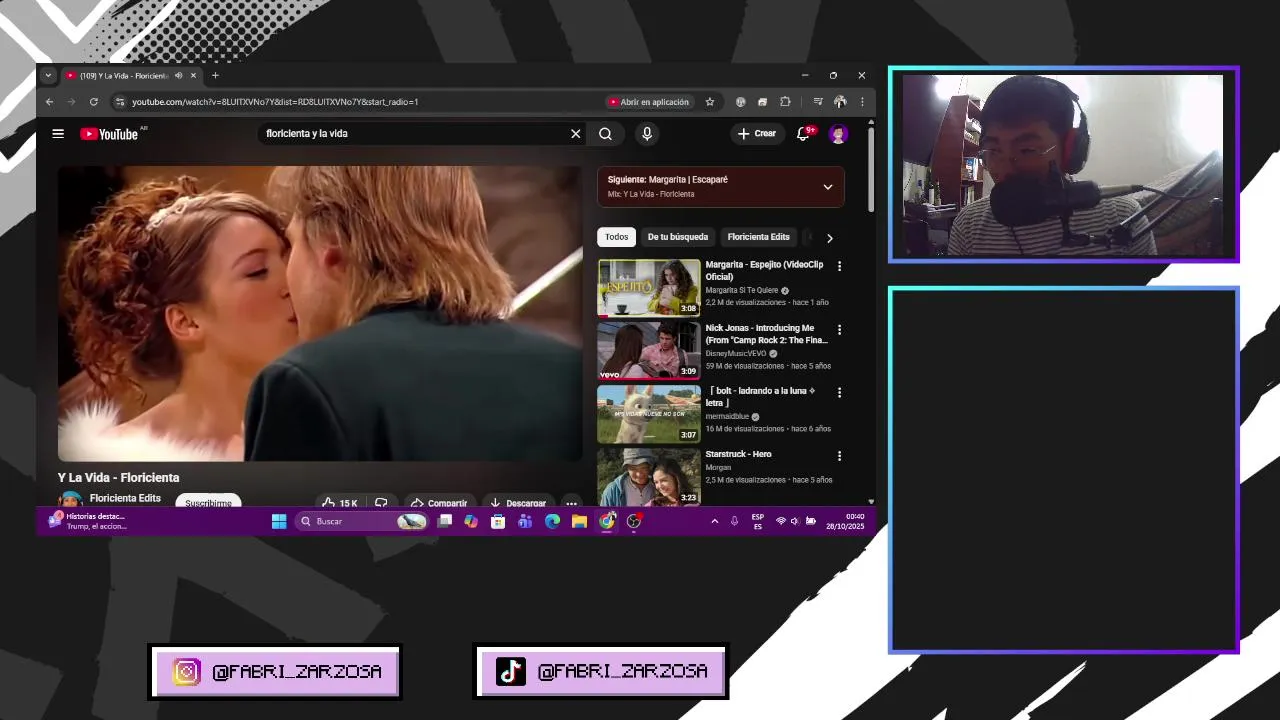Click the 'Compartir' share button

coord(438,503)
